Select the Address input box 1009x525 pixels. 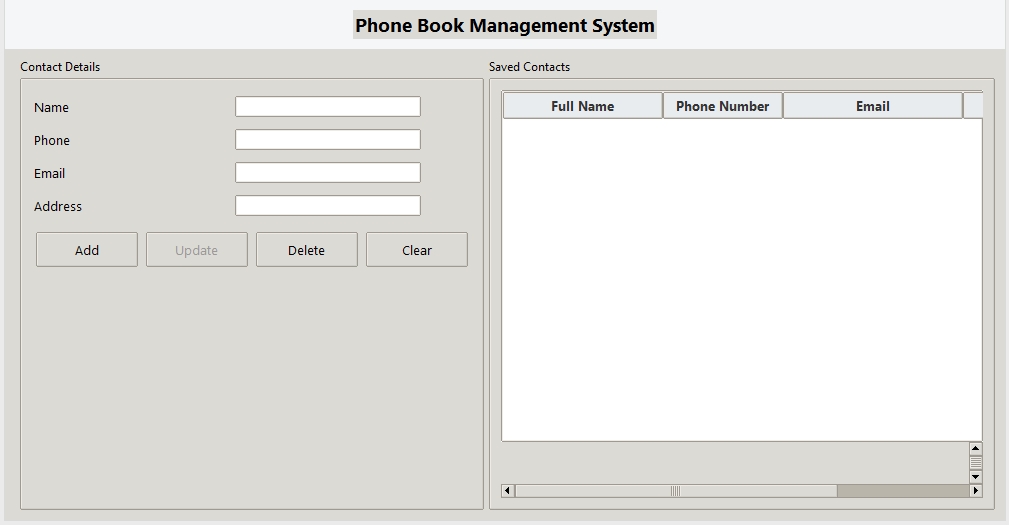[x=327, y=206]
